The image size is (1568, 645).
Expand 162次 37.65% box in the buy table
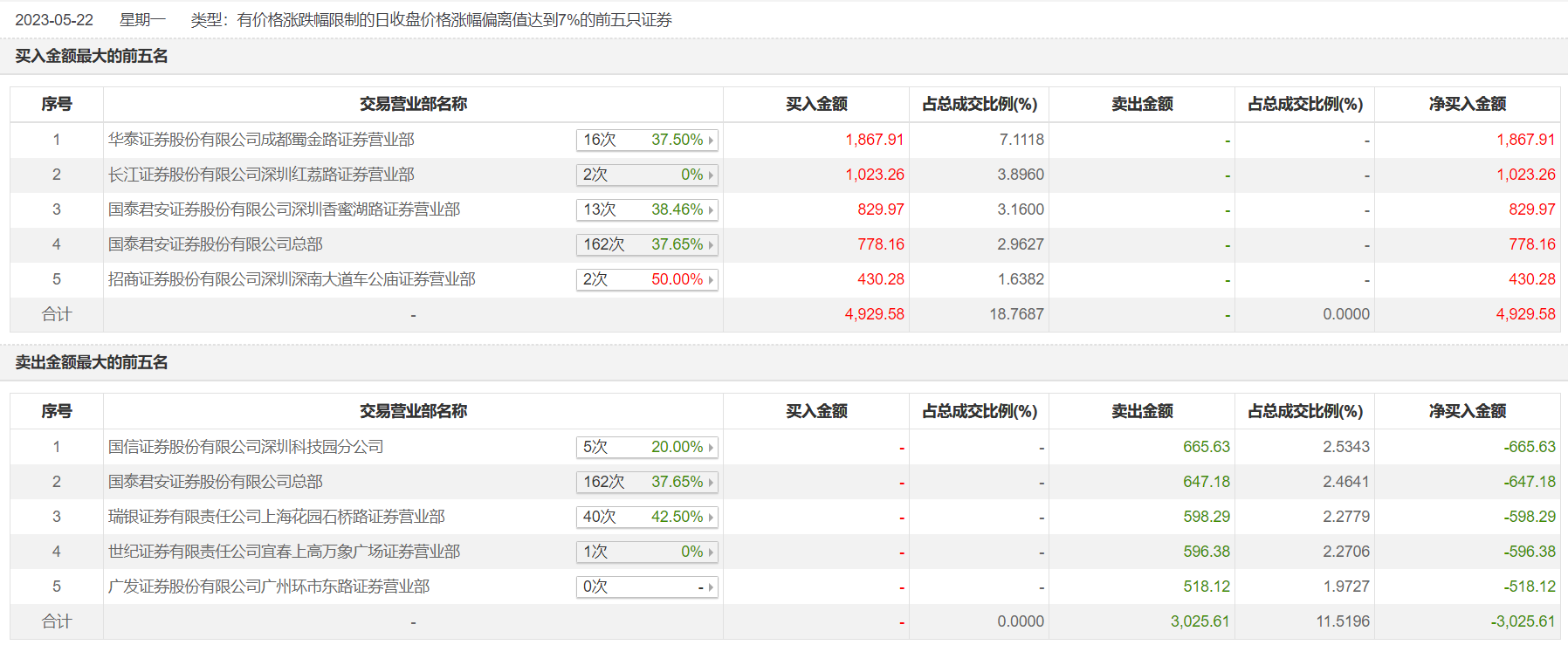(x=647, y=244)
